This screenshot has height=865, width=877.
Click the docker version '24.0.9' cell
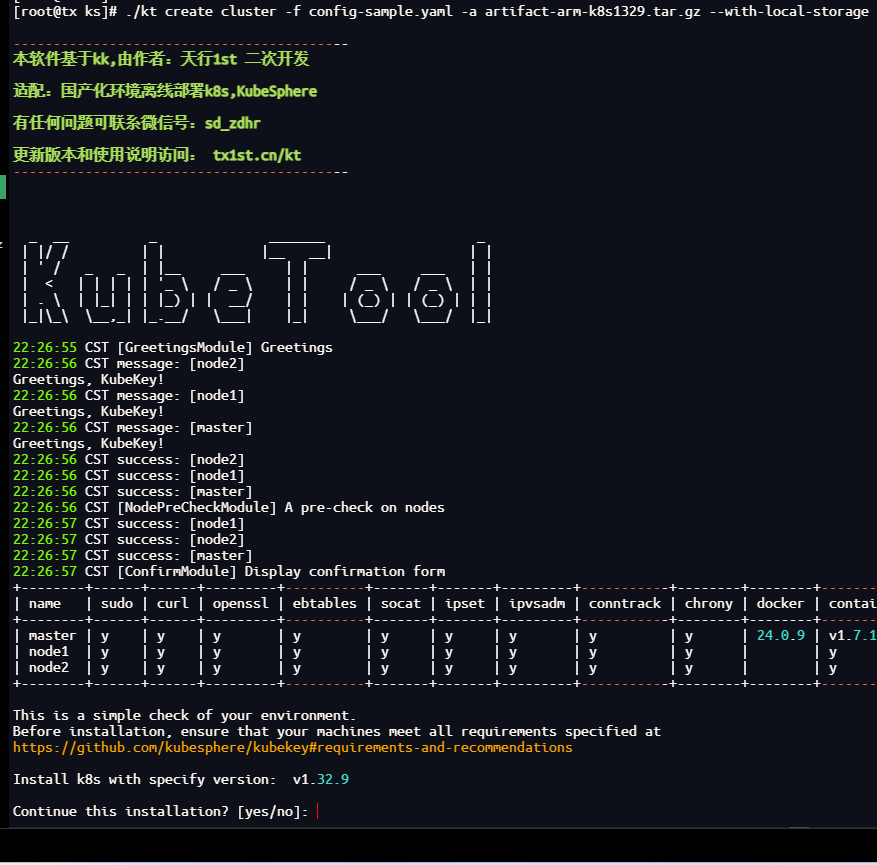781,635
